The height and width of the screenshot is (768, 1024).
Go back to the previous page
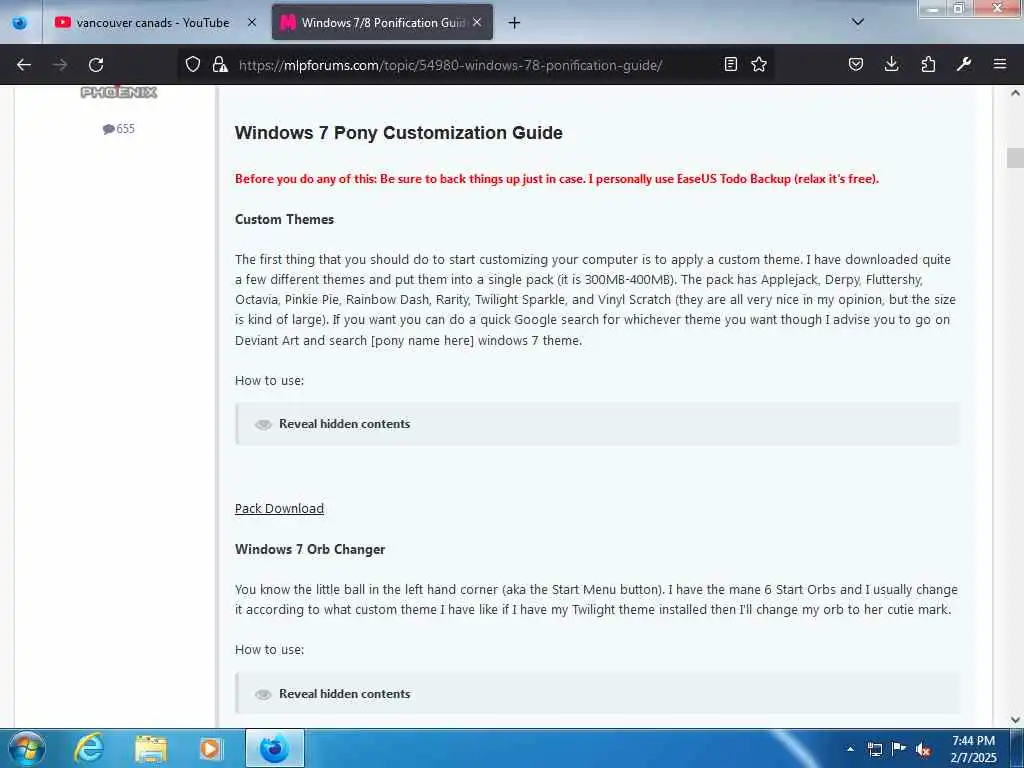(24, 65)
